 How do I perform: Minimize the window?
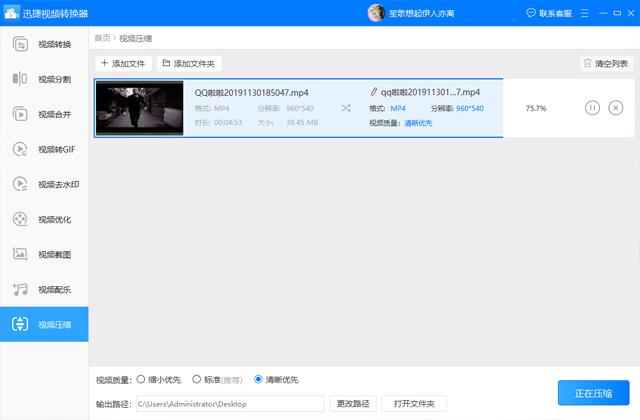(603, 13)
